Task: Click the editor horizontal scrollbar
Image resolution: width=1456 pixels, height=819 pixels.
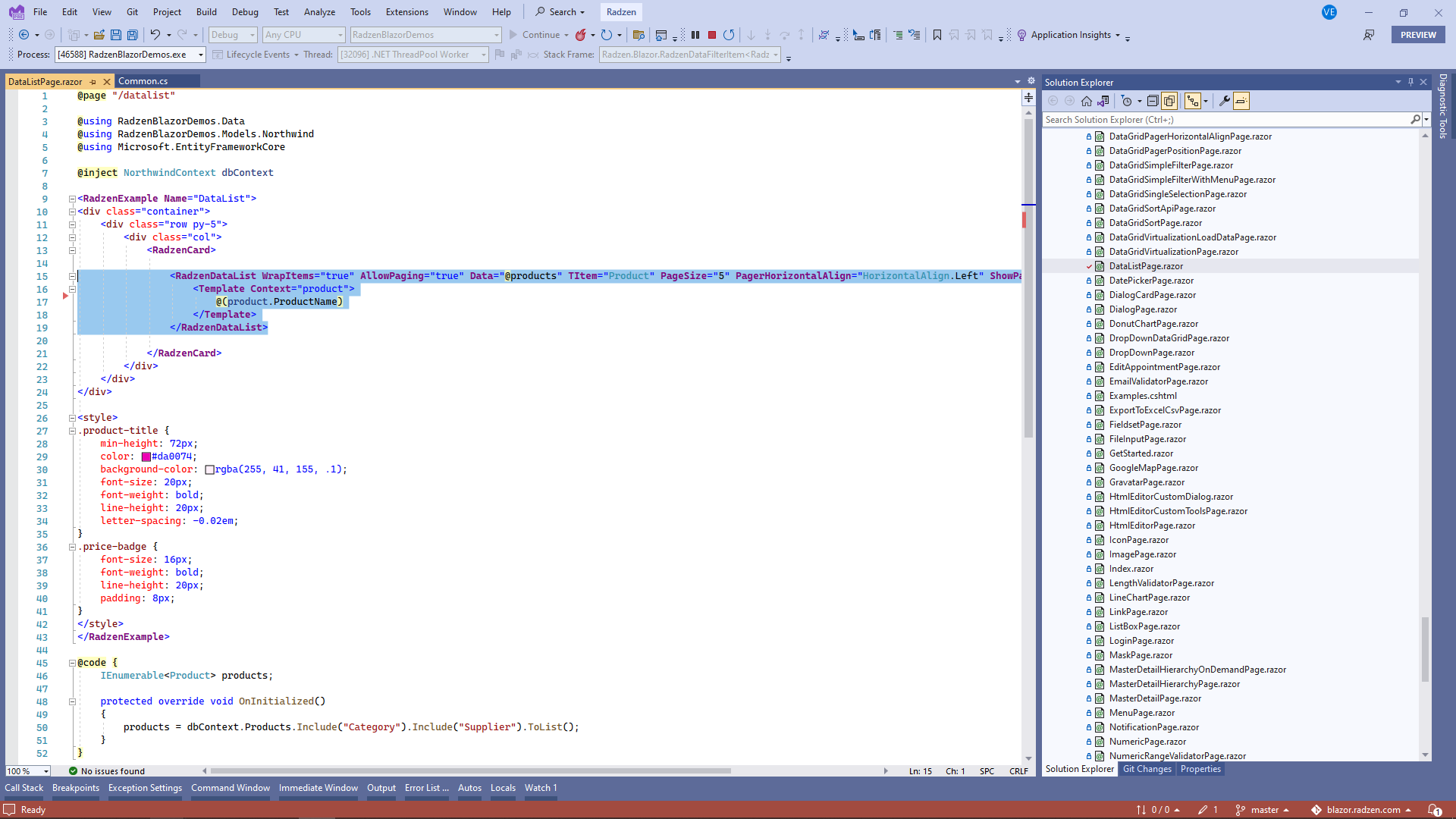Action: tap(470, 771)
